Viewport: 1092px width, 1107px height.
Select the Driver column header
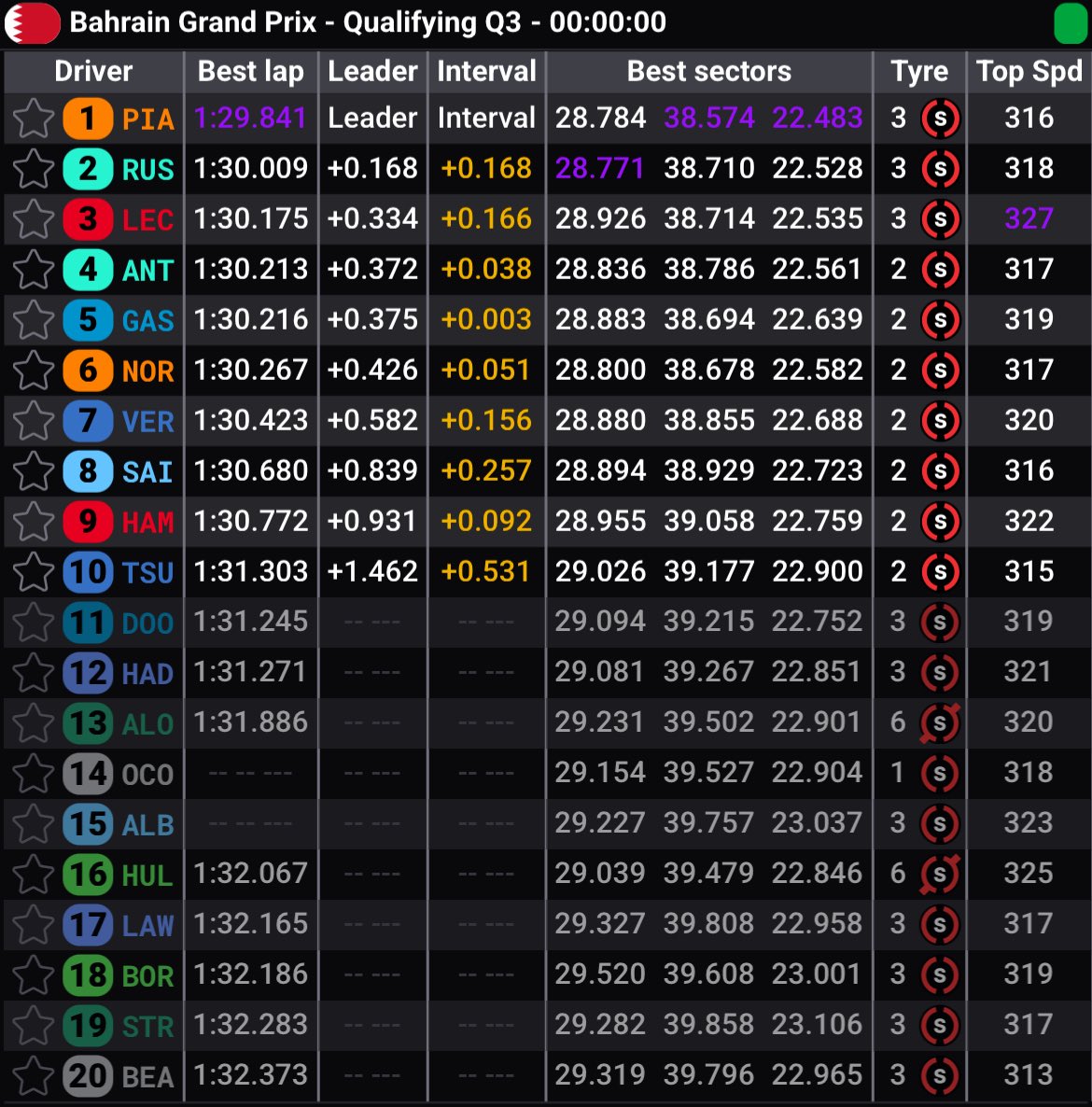pos(93,71)
